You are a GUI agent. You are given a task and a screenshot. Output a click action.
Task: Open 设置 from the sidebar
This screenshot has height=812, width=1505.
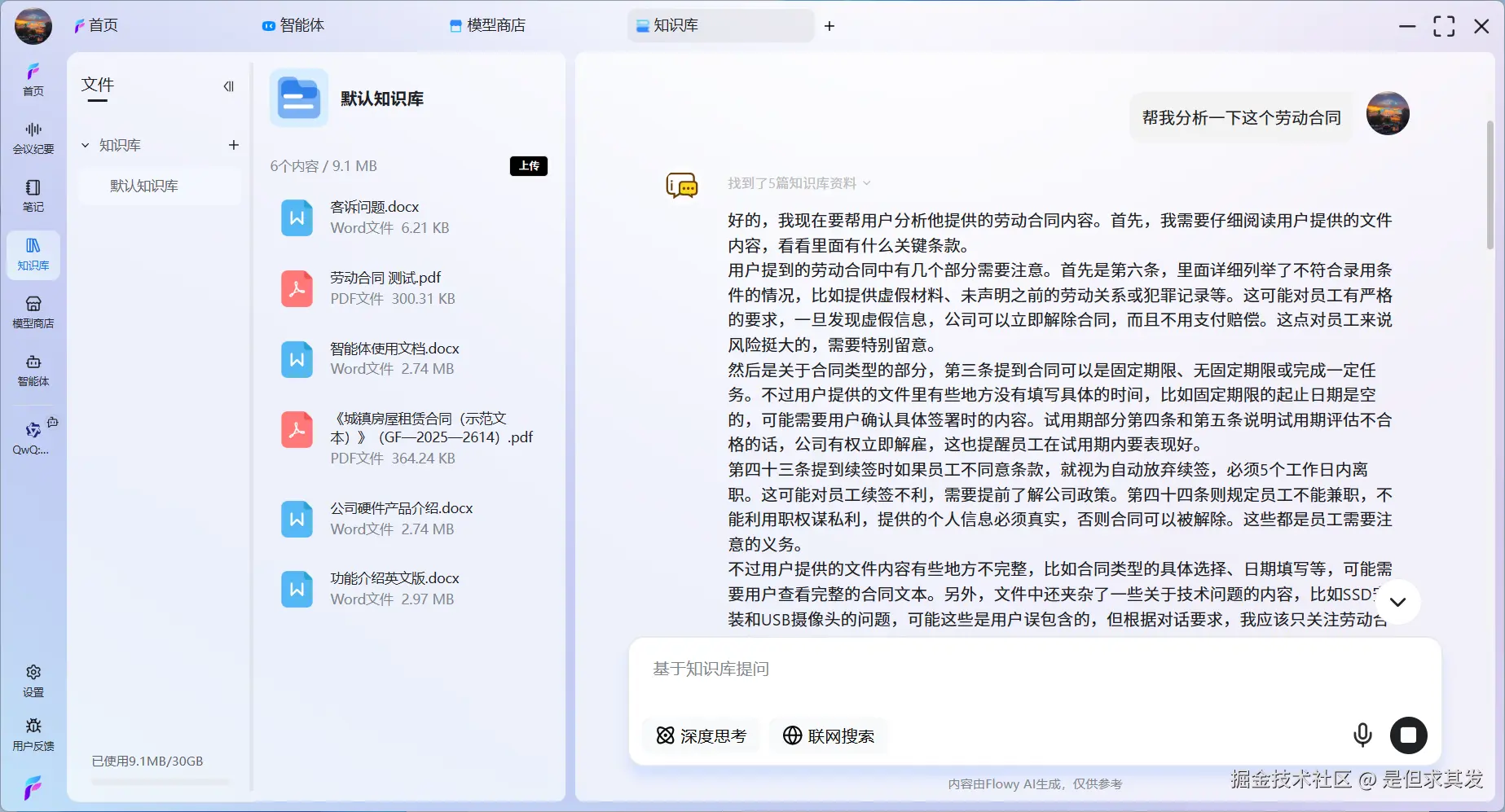pyautogui.click(x=33, y=678)
